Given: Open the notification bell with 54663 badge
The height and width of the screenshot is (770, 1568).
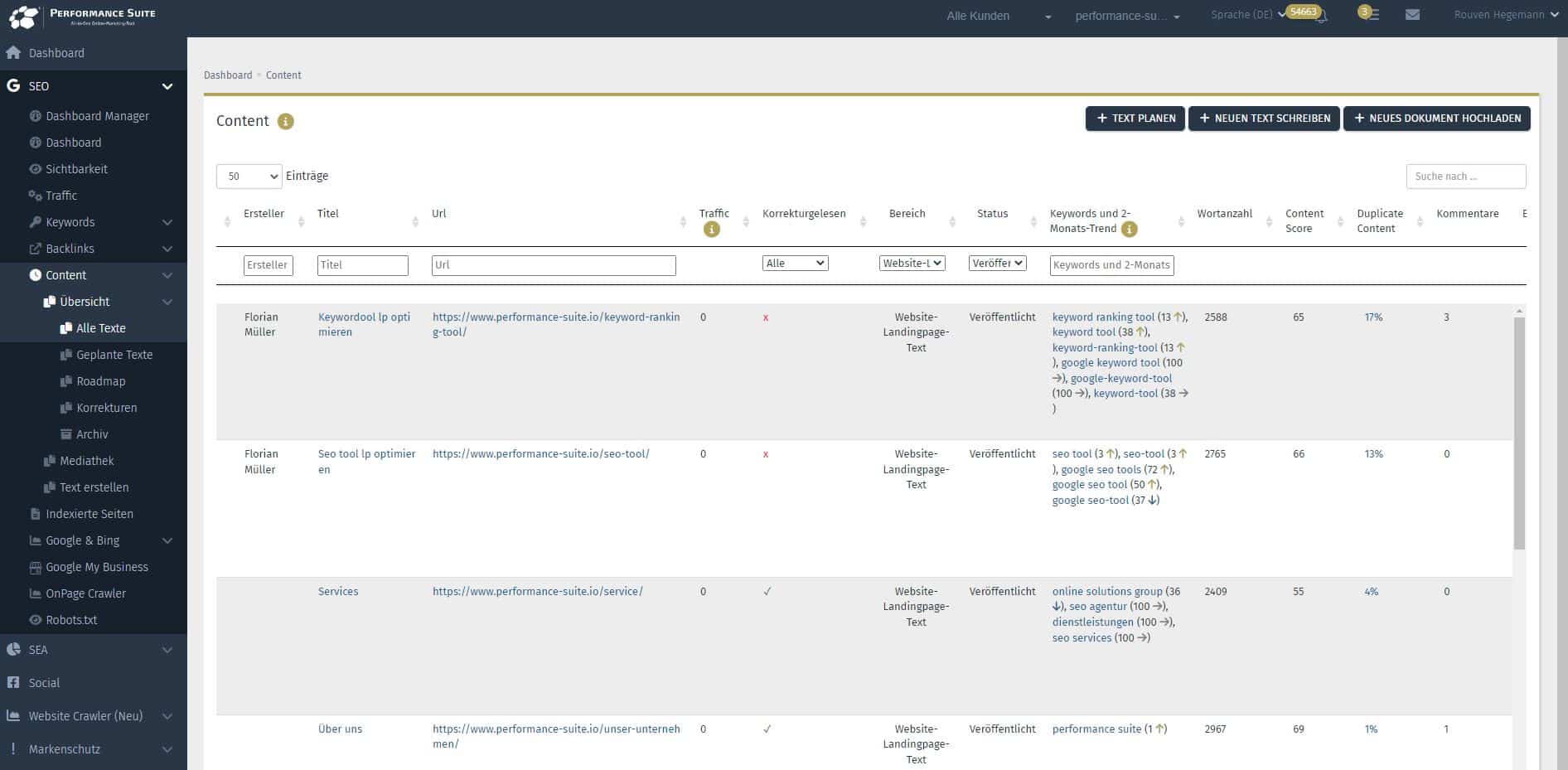Looking at the screenshot, I should tap(1321, 16).
